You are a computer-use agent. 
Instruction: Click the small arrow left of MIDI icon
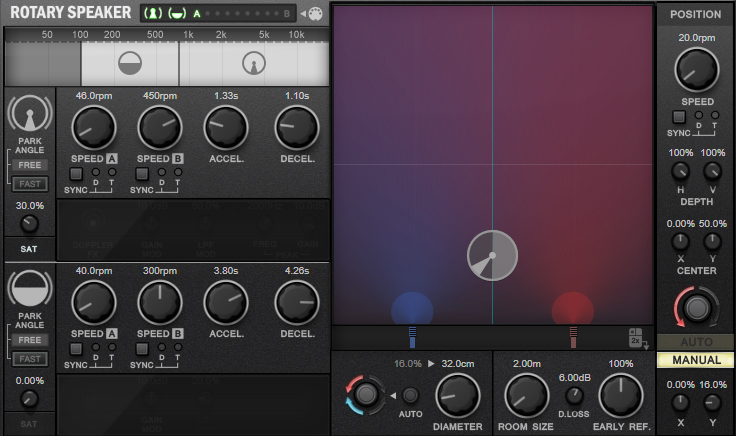(x=303, y=14)
